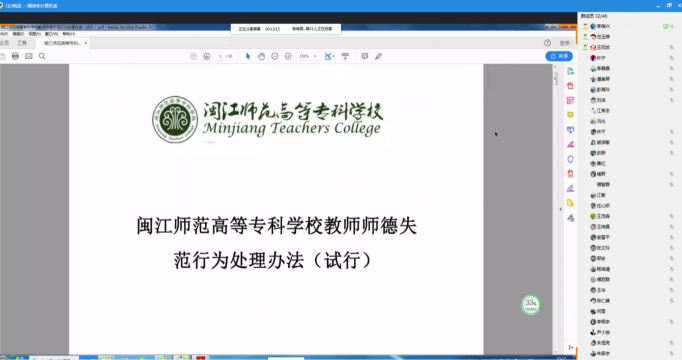Viewport: 682px width, 360px height.
Task: Open the 150% zoom level dropdown
Action: pyautogui.click(x=308, y=56)
